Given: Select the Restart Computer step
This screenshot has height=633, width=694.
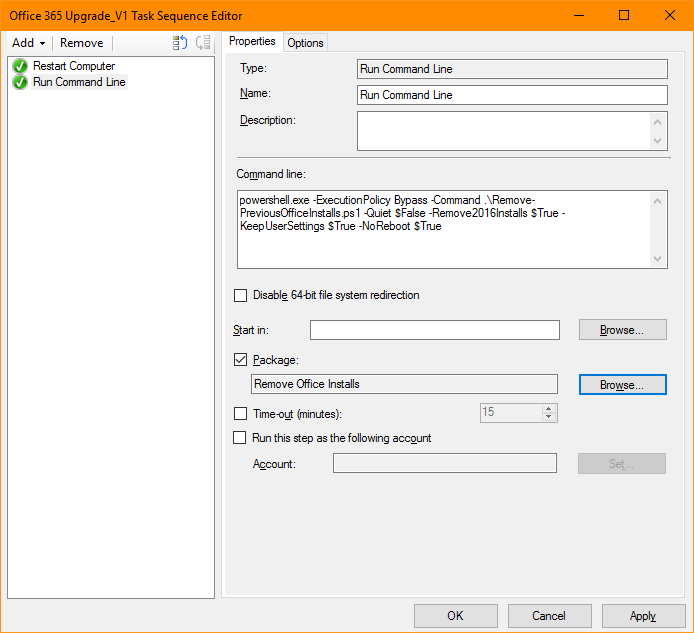Looking at the screenshot, I should (74, 66).
